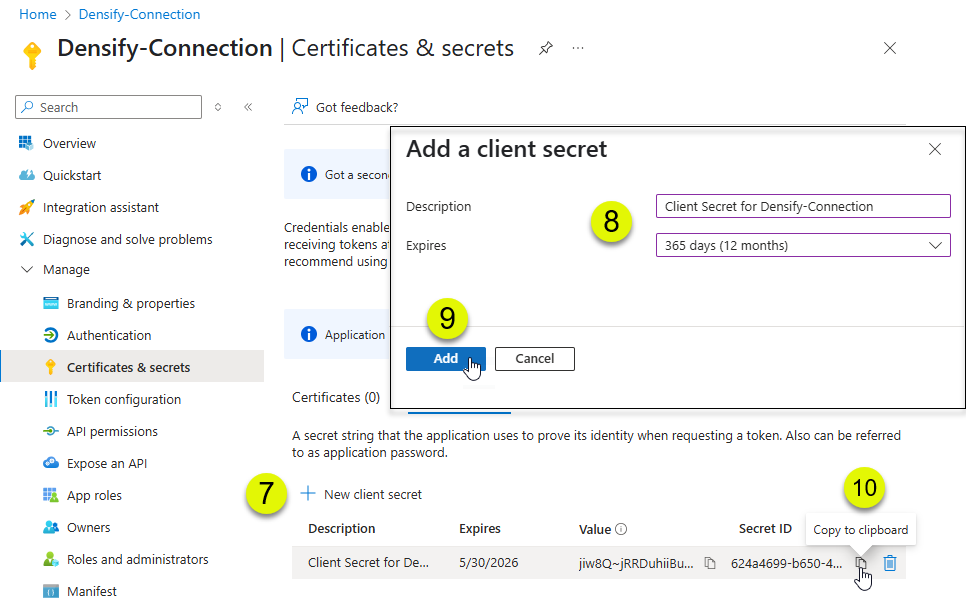Click the Manifest icon
Image resolution: width=966 pixels, height=611 pixels.
pos(51,591)
